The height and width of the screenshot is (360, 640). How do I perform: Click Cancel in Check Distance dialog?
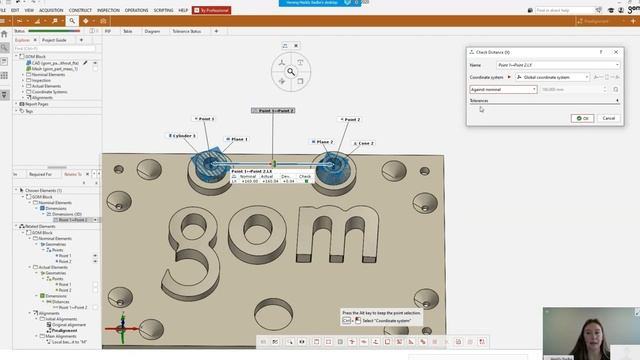click(x=609, y=118)
